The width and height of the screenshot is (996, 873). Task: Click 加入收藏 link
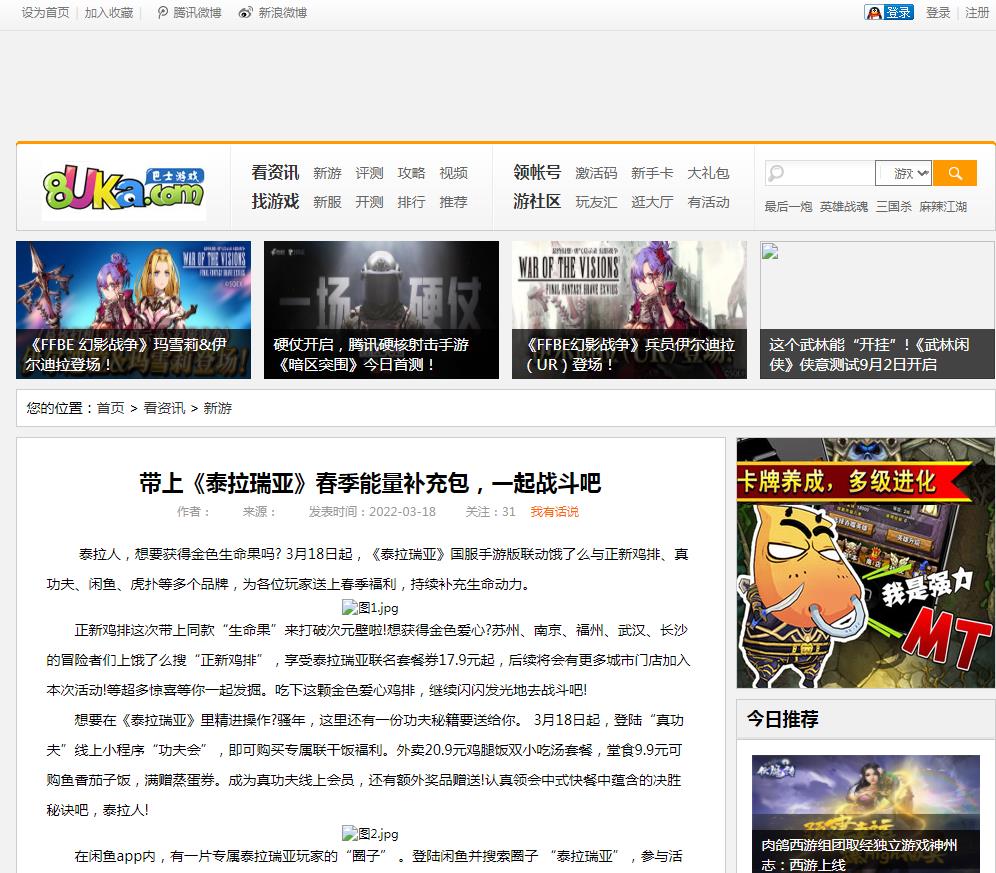pyautogui.click(x=109, y=12)
